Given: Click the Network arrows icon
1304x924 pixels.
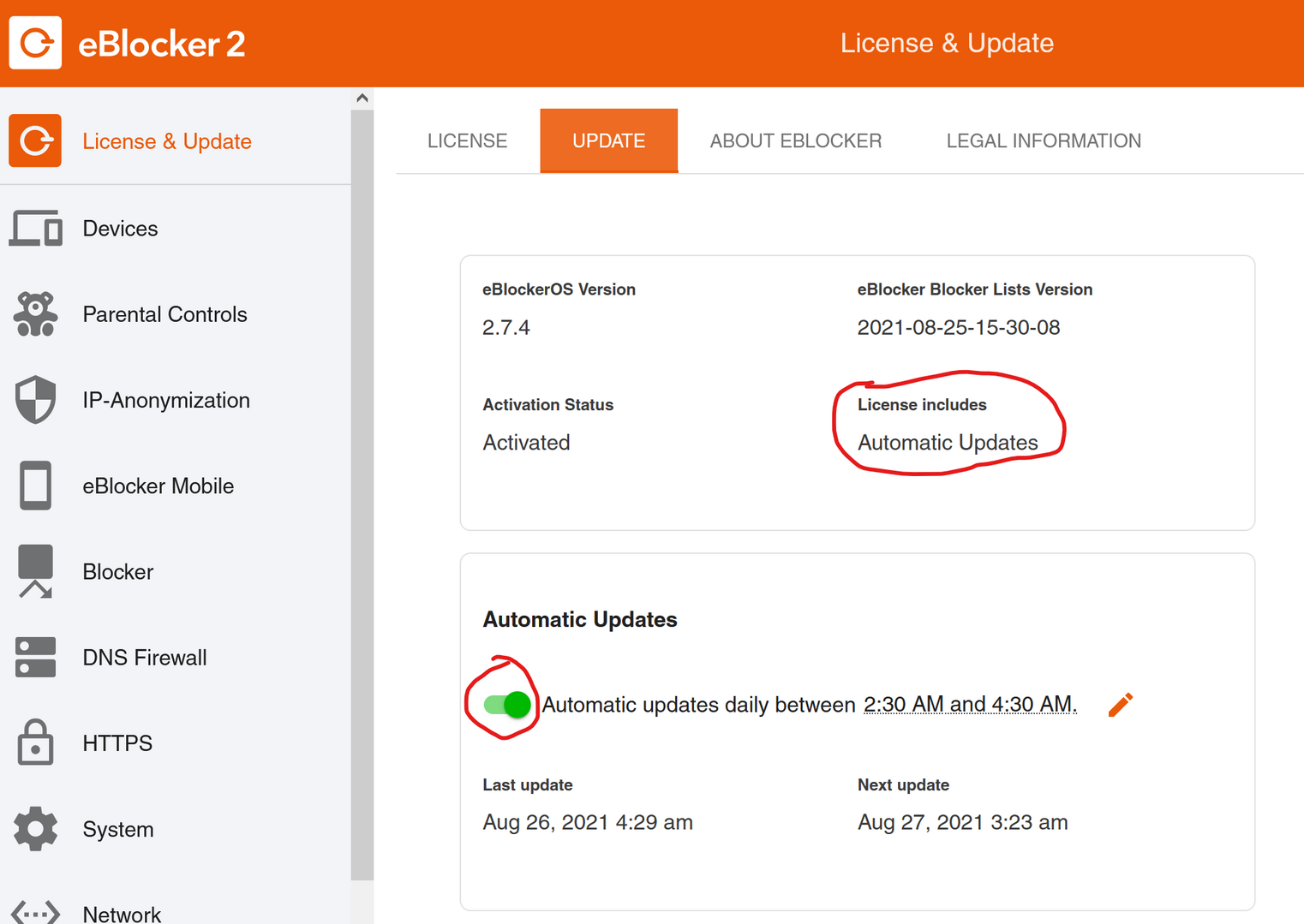Looking at the screenshot, I should 35,912.
